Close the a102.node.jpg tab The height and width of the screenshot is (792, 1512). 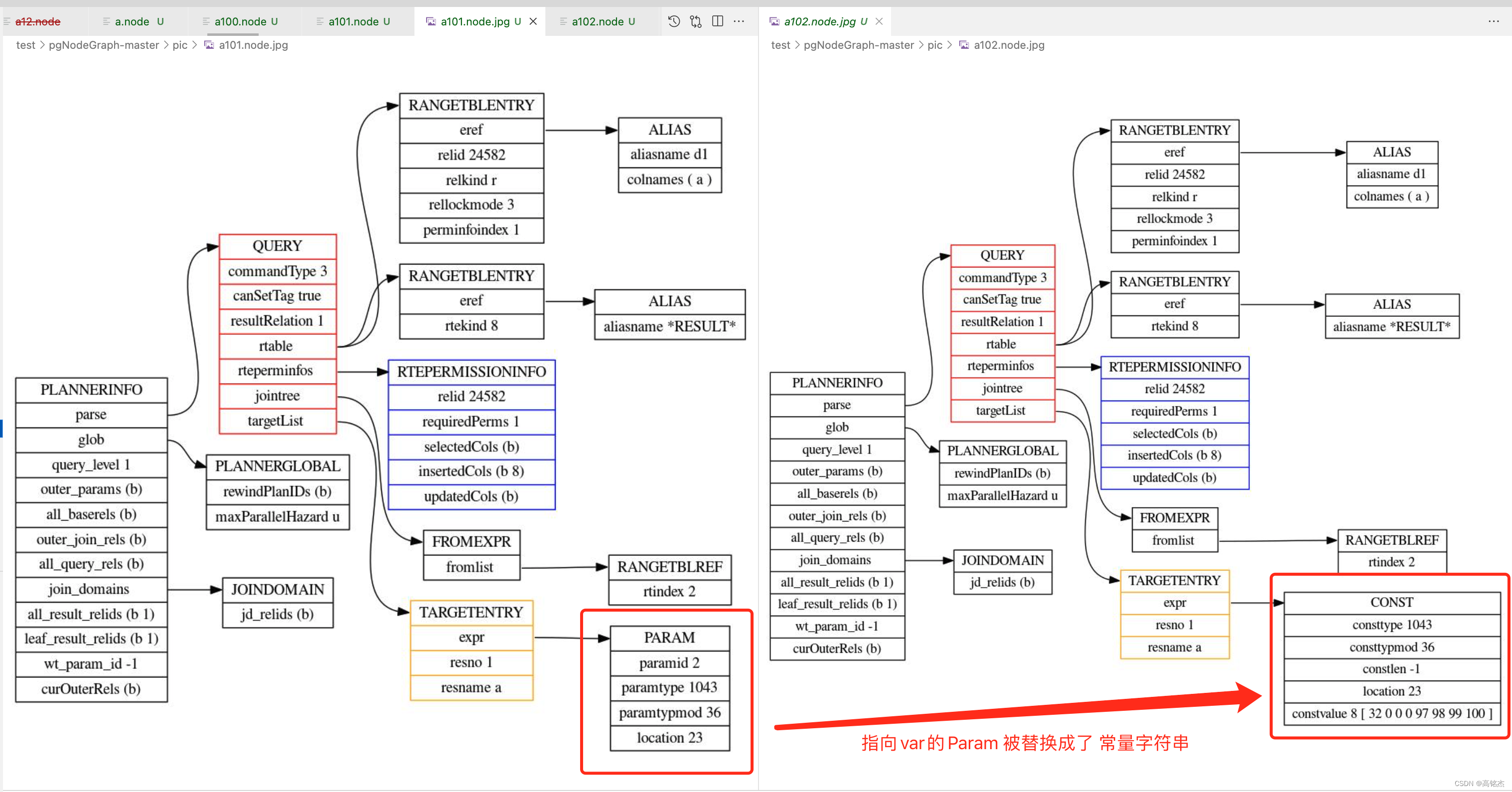[x=879, y=22]
